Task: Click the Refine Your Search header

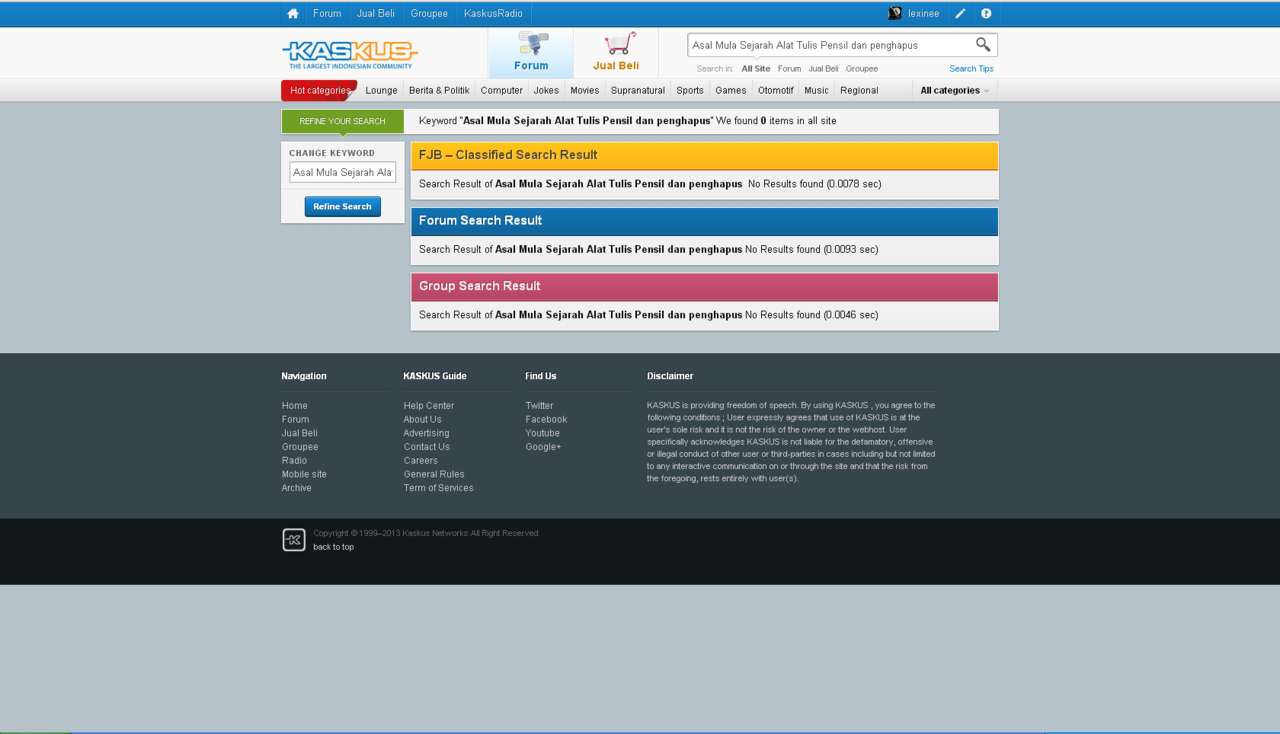Action: (x=342, y=121)
